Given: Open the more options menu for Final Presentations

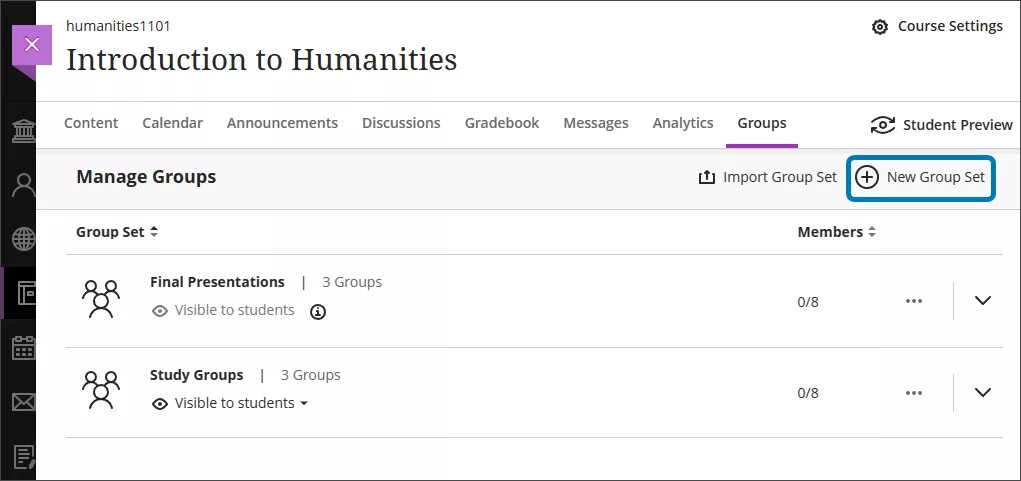Looking at the screenshot, I should [913, 301].
